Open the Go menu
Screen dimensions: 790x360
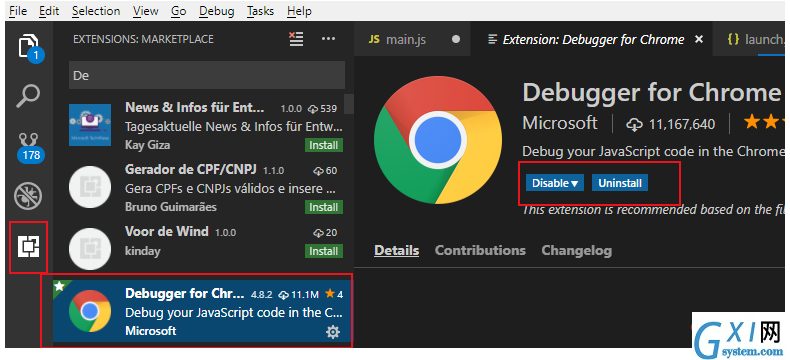(178, 11)
